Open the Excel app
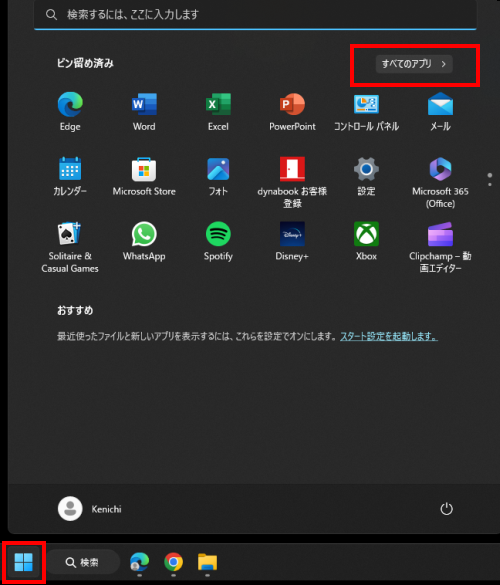Image resolution: width=500 pixels, height=585 pixels. pyautogui.click(x=218, y=111)
